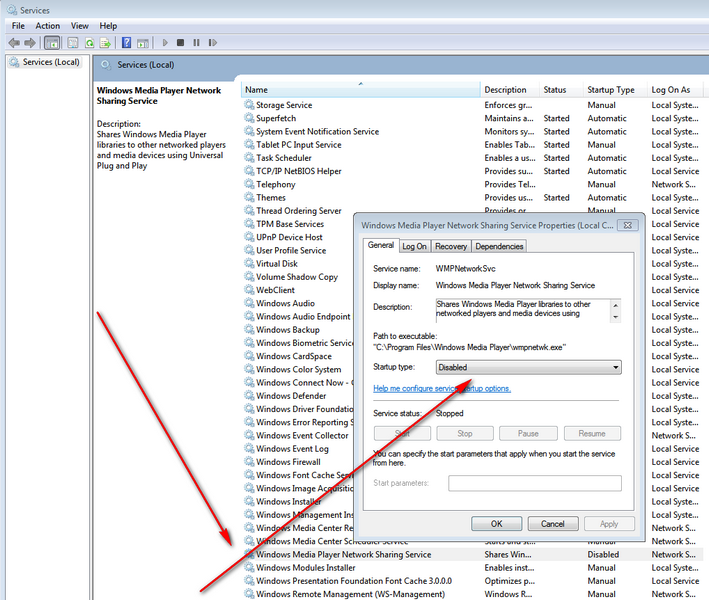Click the Description box scroll-up arrow

[x=615, y=305]
